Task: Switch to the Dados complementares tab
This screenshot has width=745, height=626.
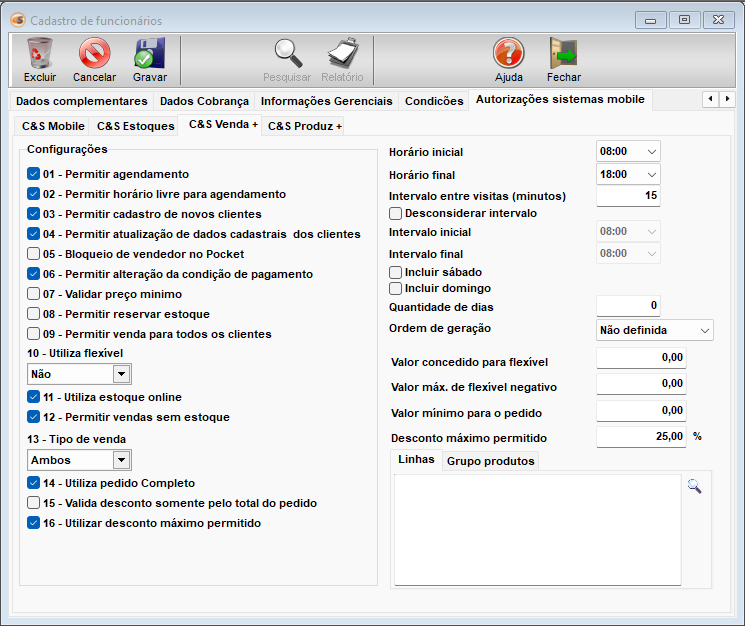Action: [82, 101]
